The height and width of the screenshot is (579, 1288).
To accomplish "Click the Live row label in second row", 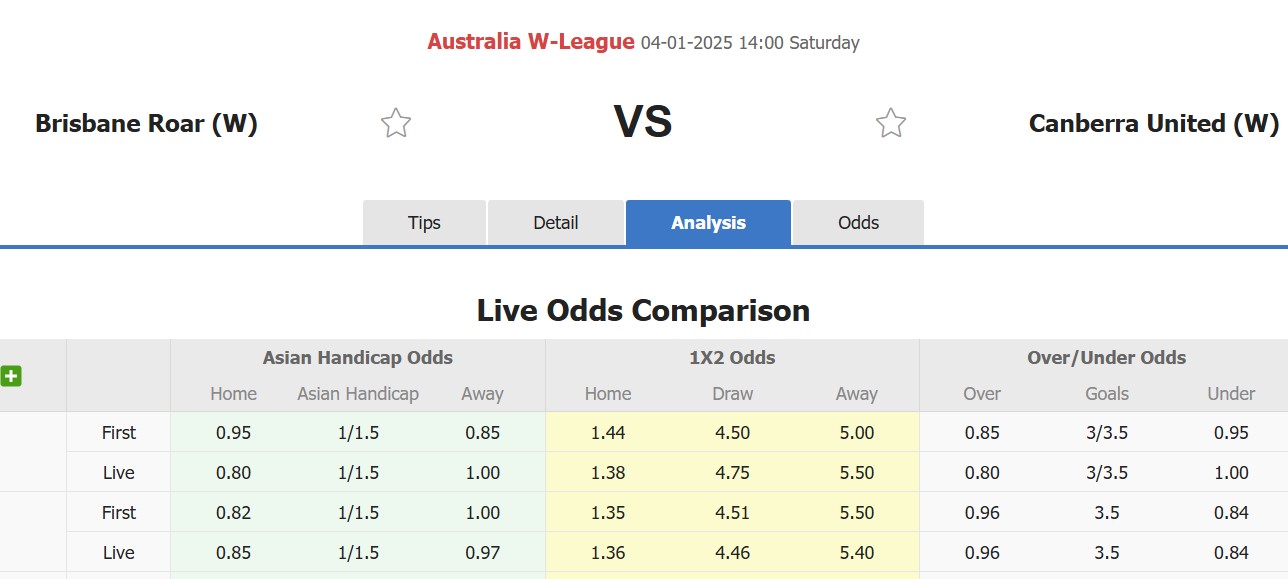I will pos(118,472).
